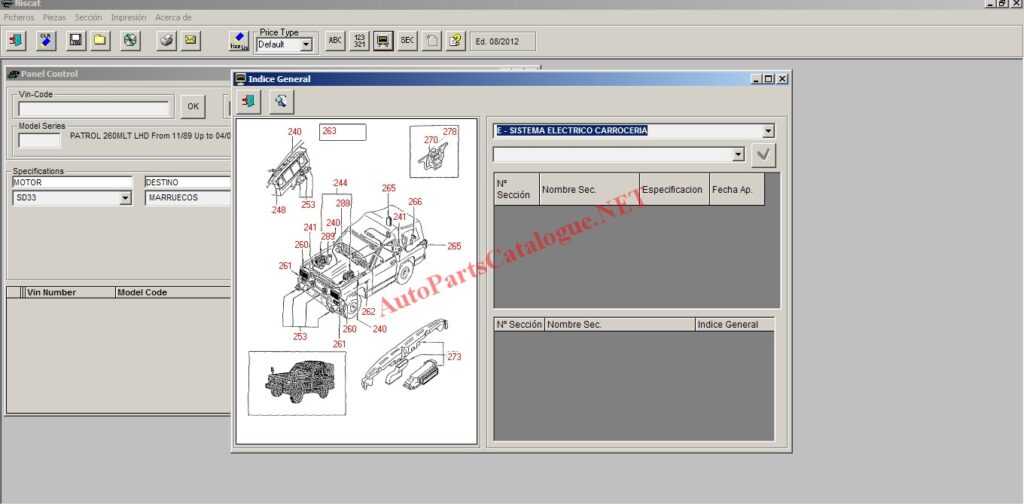Expand the SISTEMA ELECTRICO CARROCERIA dropdown

(768, 131)
